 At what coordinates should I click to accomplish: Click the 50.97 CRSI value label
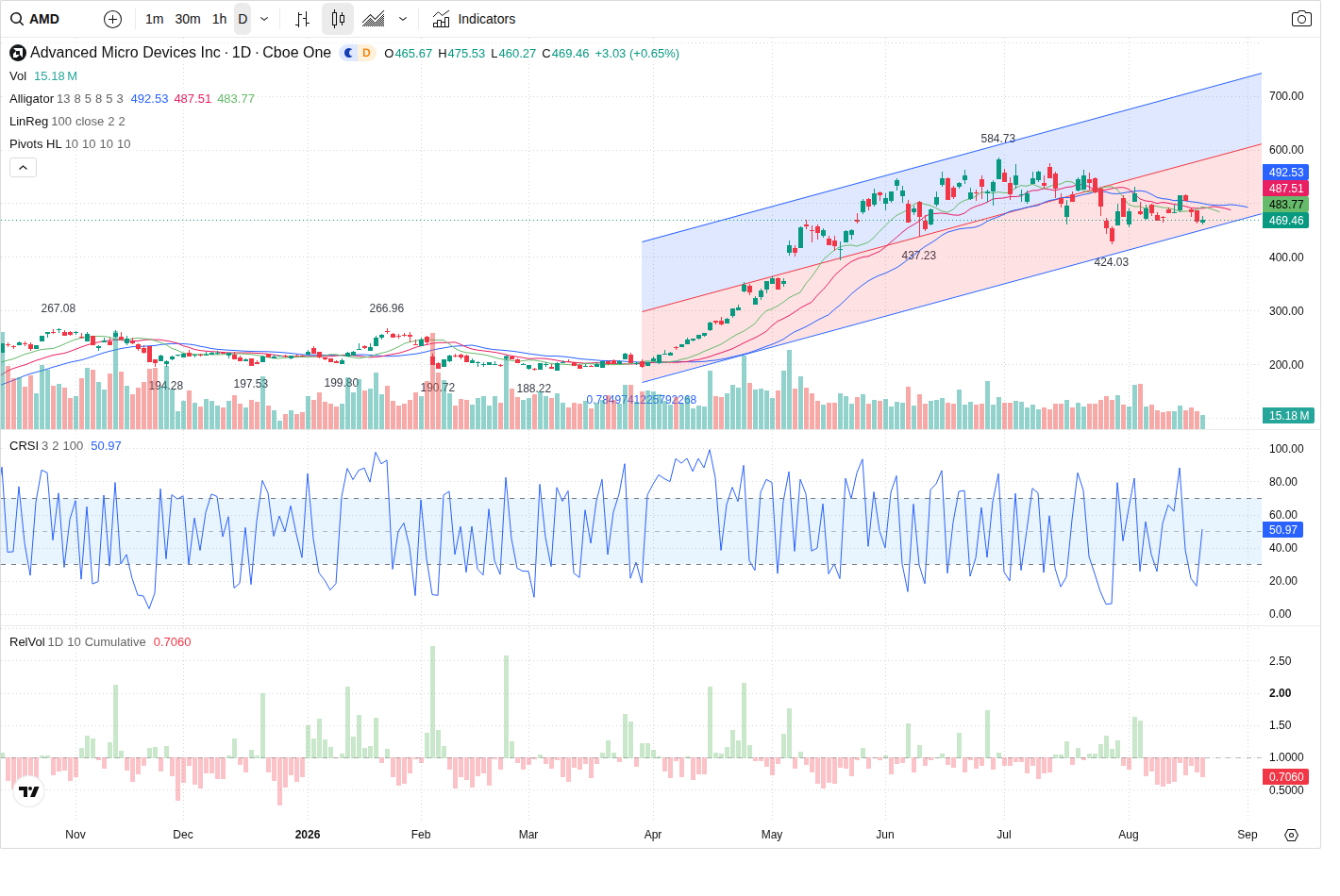tap(1283, 530)
